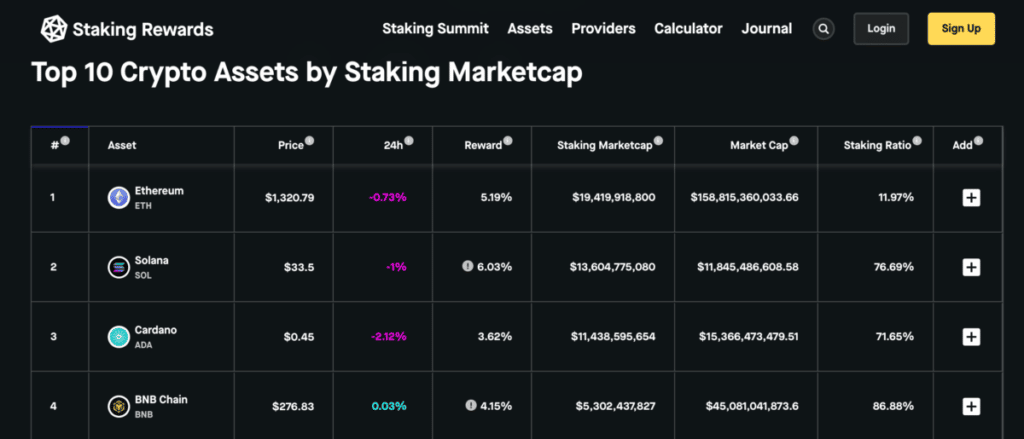Click the BNB Chain coin icon

coord(118,406)
